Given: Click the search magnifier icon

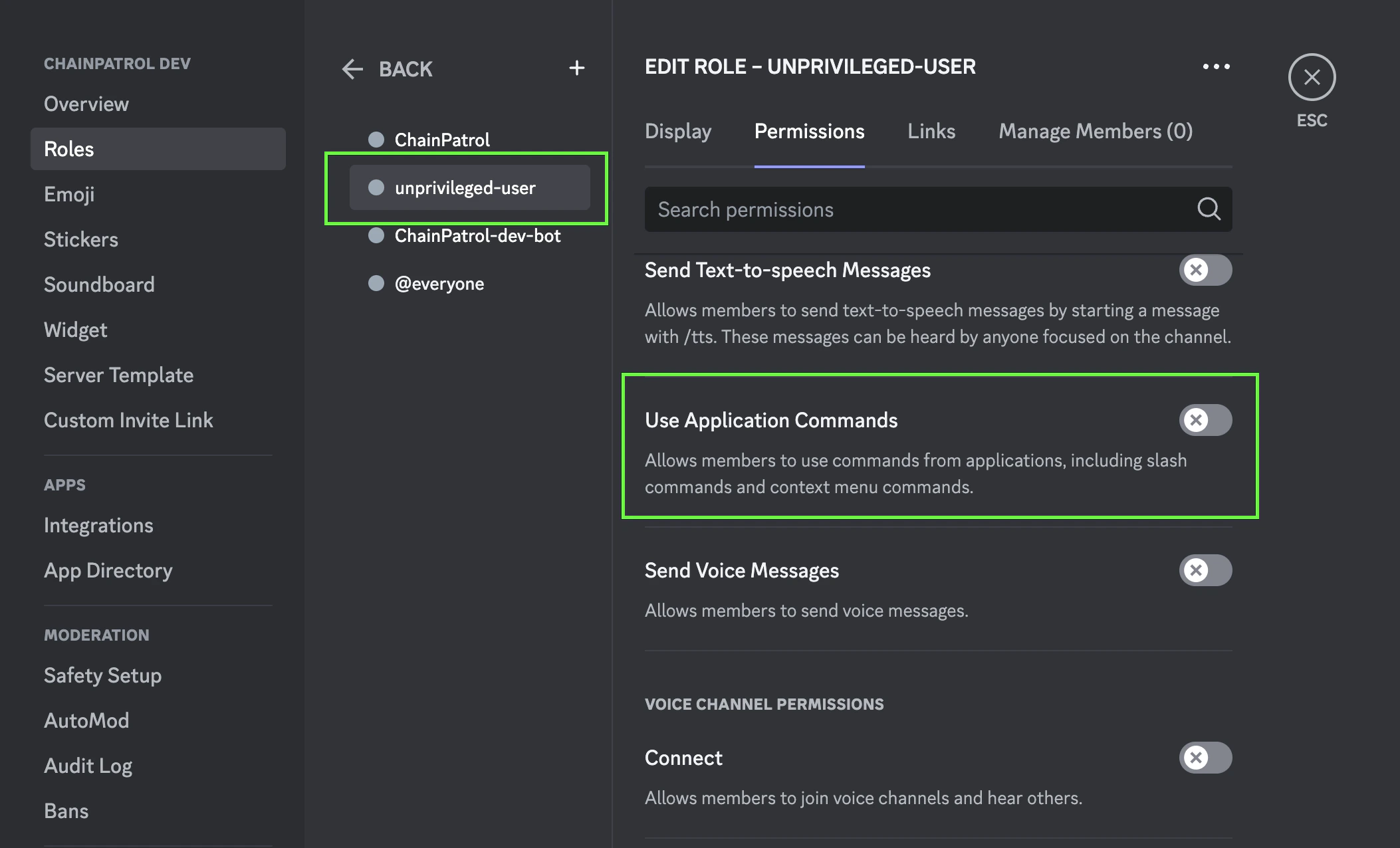Looking at the screenshot, I should (x=1209, y=209).
